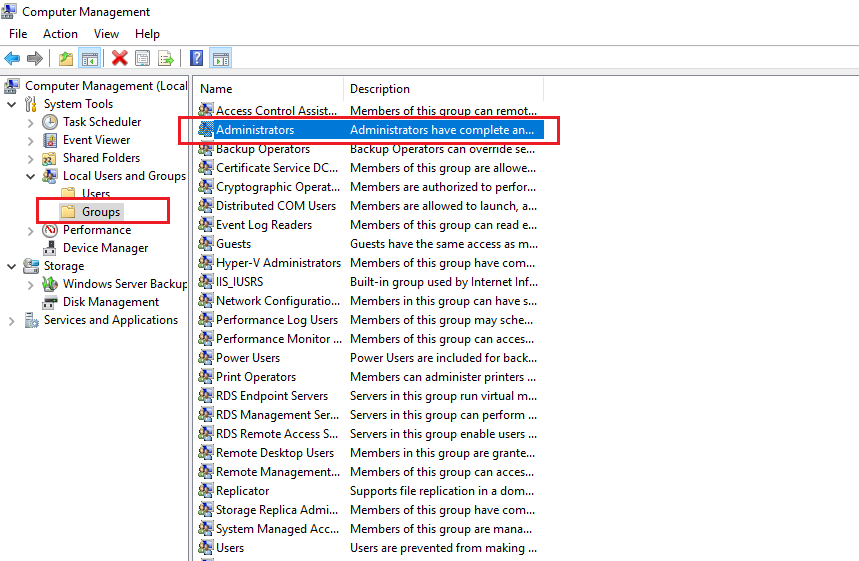Image resolution: width=859 pixels, height=561 pixels.
Task: Select Cryptographic Operat... group
Action: tap(278, 187)
